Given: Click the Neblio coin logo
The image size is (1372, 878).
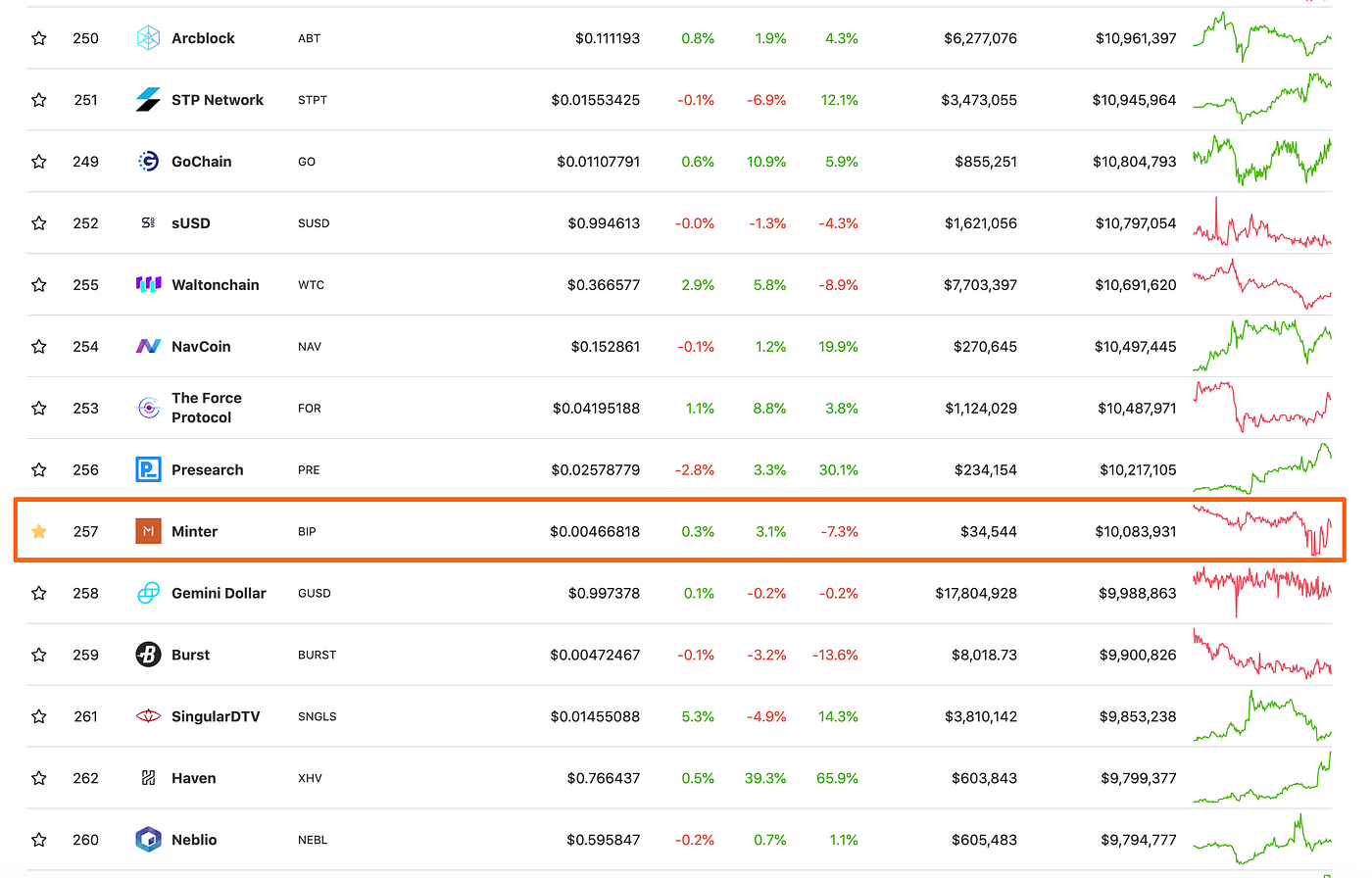Looking at the screenshot, I should (x=148, y=841).
